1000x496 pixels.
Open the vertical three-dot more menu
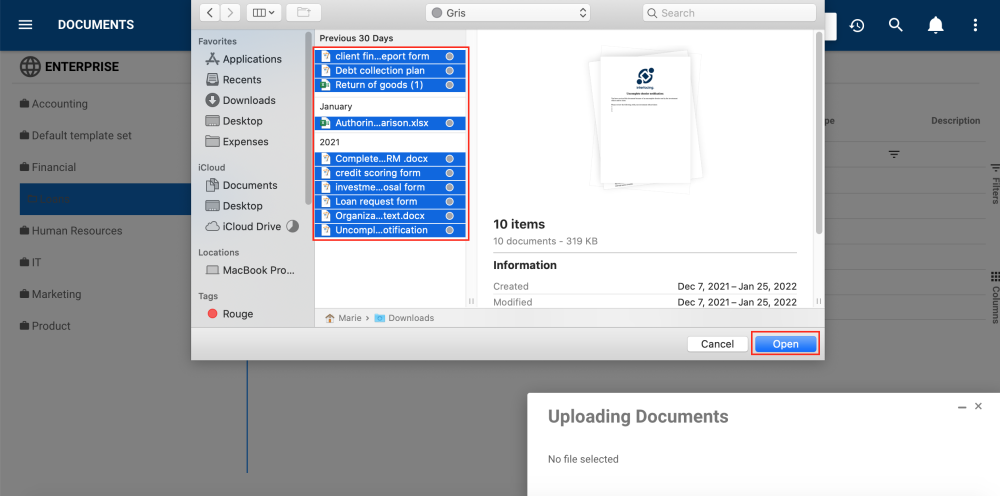coord(974,25)
